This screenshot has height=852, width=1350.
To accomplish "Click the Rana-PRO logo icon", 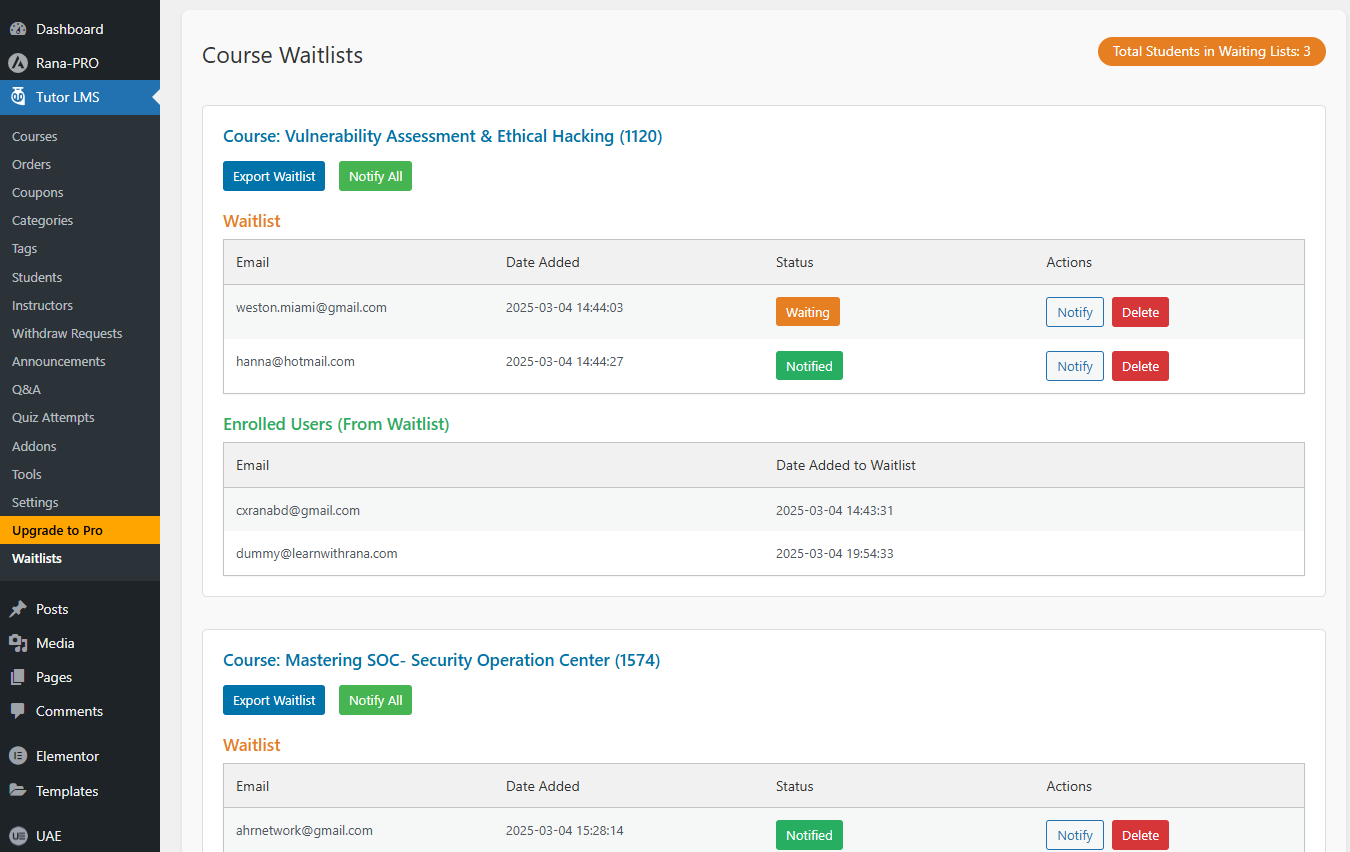I will [x=18, y=63].
